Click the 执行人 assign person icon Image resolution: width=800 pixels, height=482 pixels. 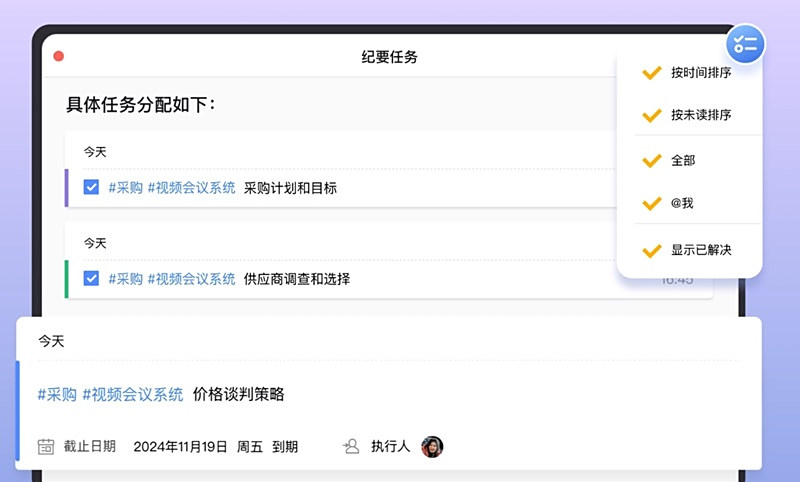point(351,446)
